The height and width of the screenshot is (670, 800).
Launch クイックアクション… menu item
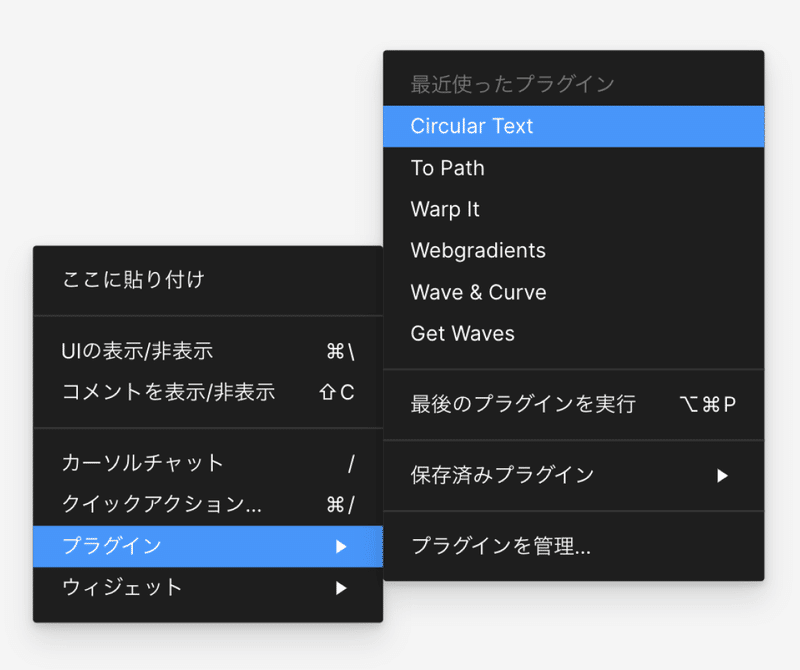coord(208,505)
